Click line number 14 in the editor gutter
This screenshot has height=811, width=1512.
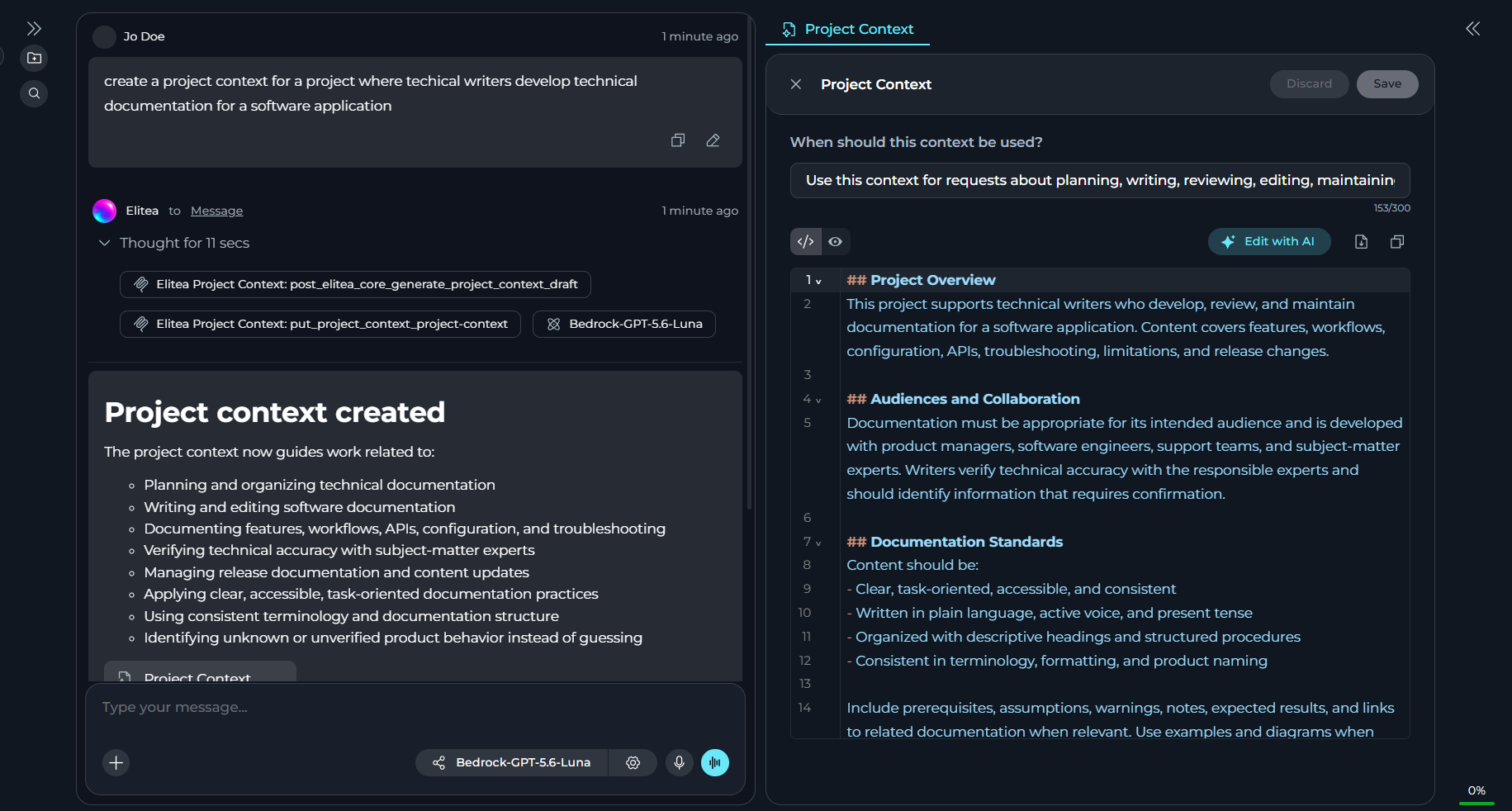click(x=805, y=708)
